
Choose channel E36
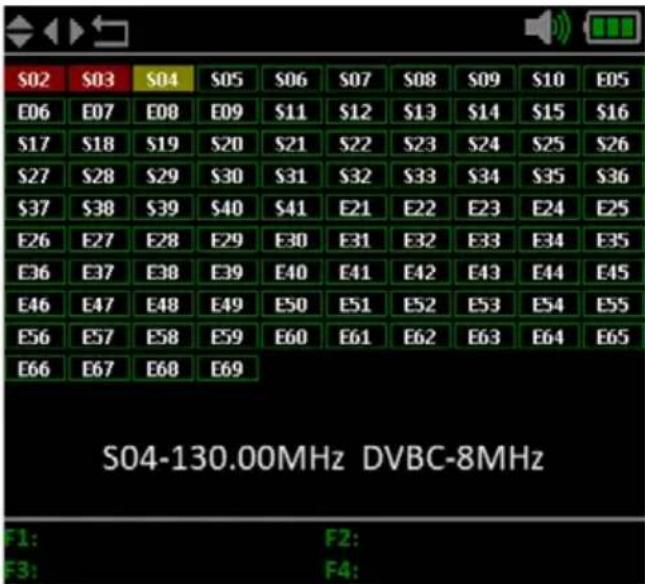(34, 272)
